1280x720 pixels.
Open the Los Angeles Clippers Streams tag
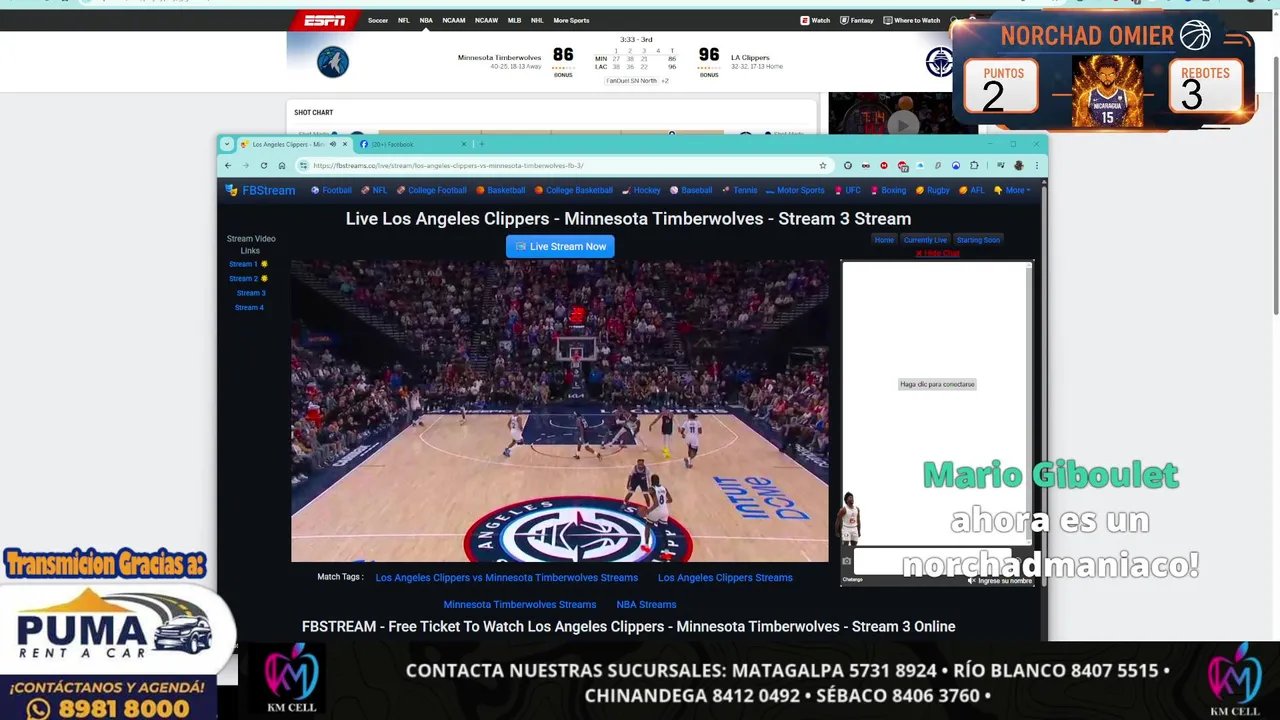(x=725, y=578)
